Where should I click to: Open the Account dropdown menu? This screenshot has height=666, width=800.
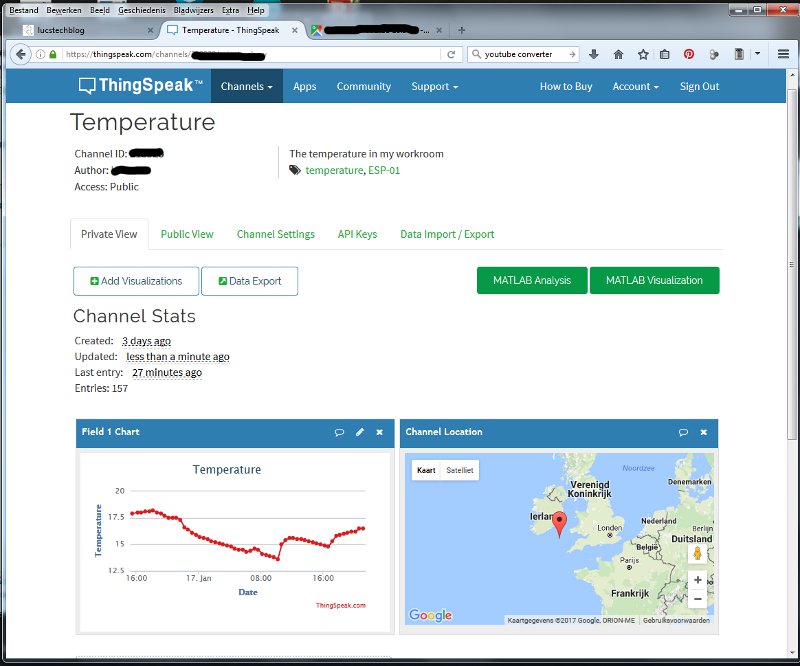coord(635,86)
